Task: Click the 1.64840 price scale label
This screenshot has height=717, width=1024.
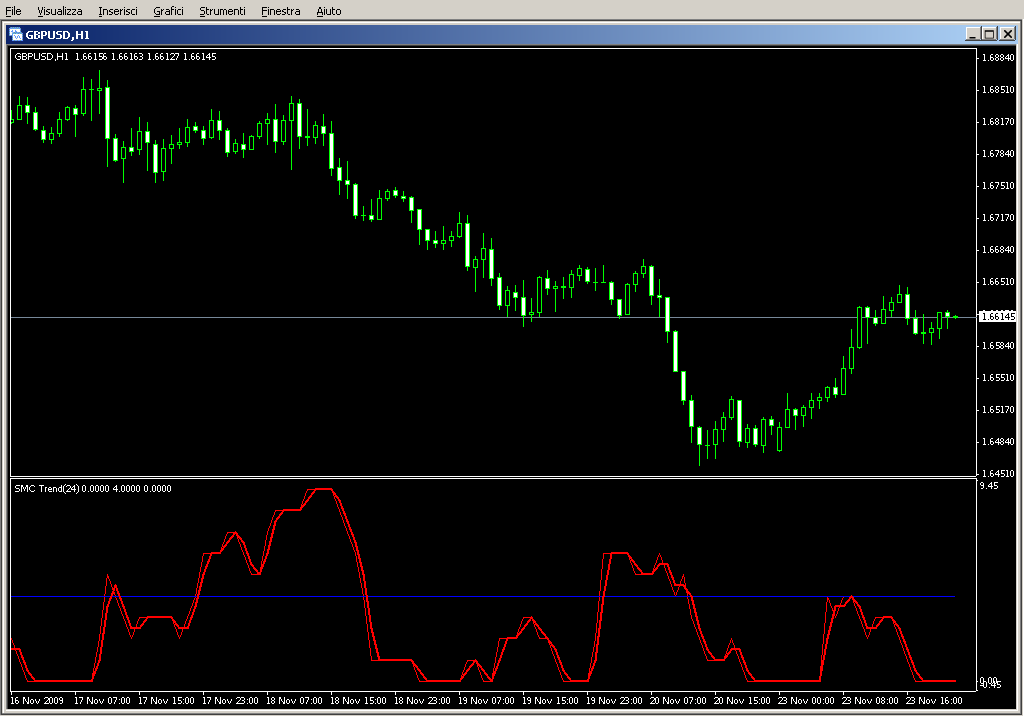Action: (999, 441)
